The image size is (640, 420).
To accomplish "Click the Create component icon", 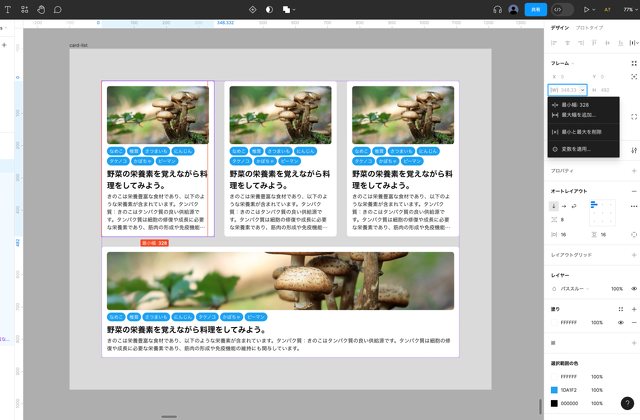I will tap(252, 9).
